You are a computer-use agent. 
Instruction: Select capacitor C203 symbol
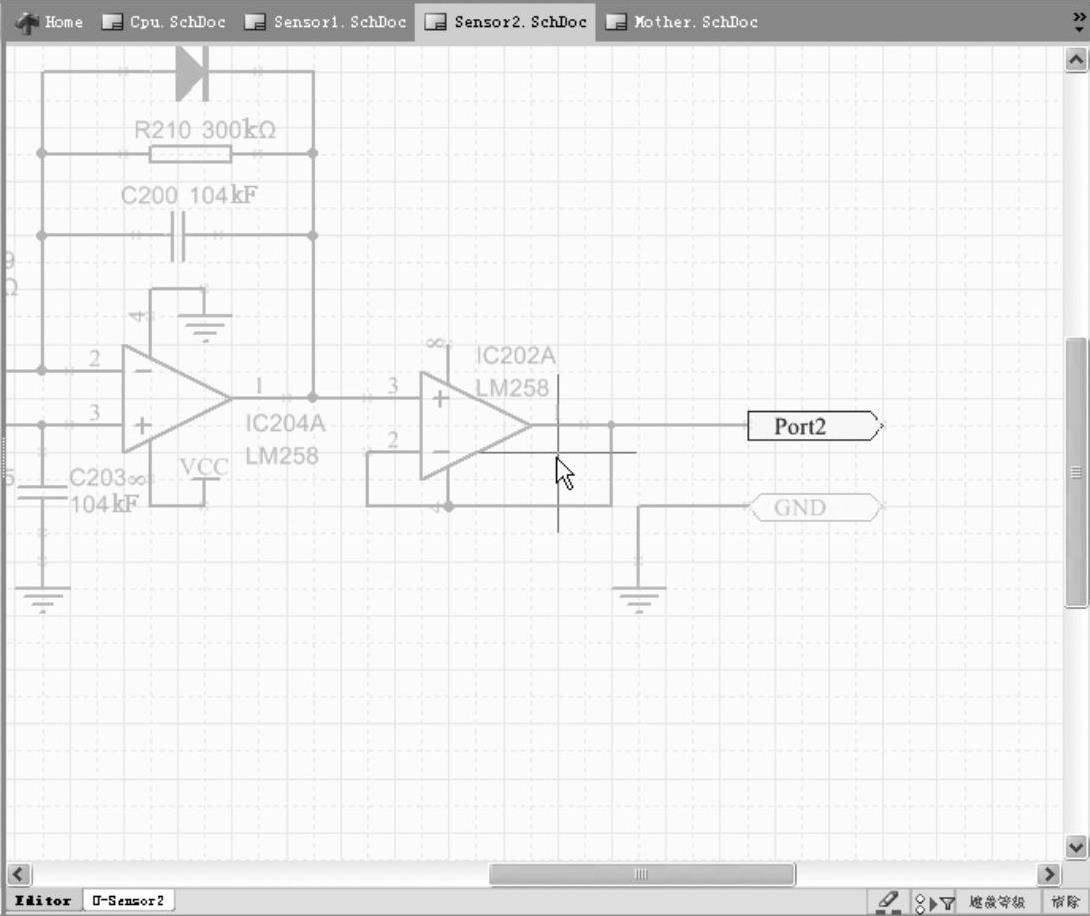tap(42, 493)
